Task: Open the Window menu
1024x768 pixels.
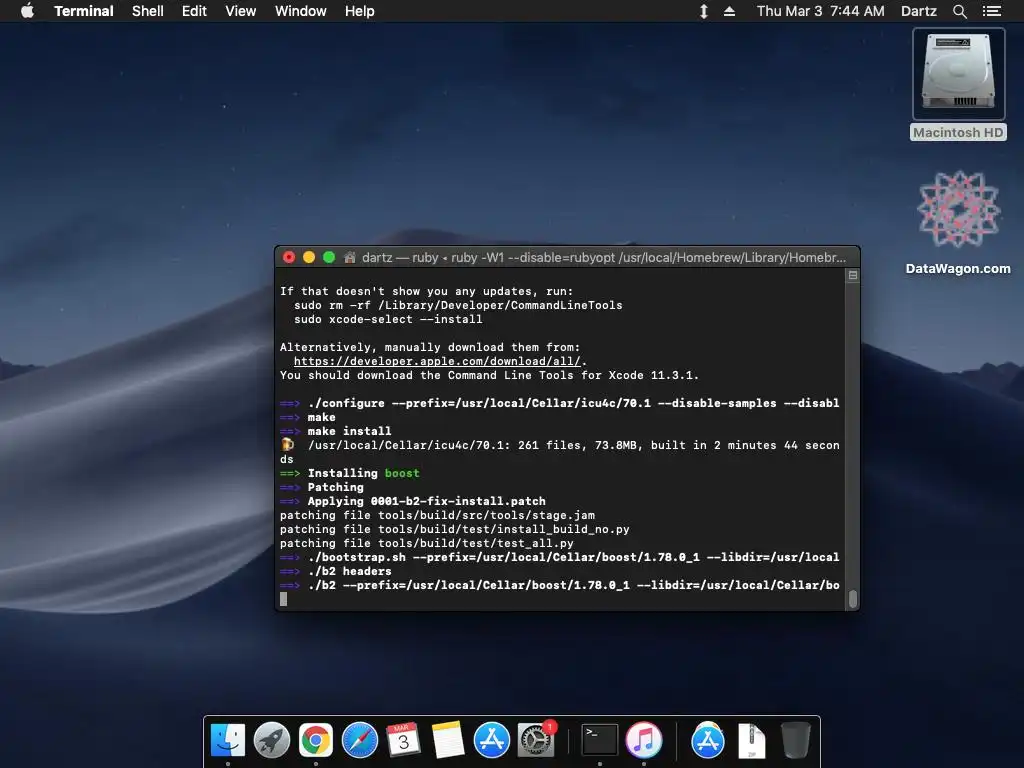Action: 300,11
